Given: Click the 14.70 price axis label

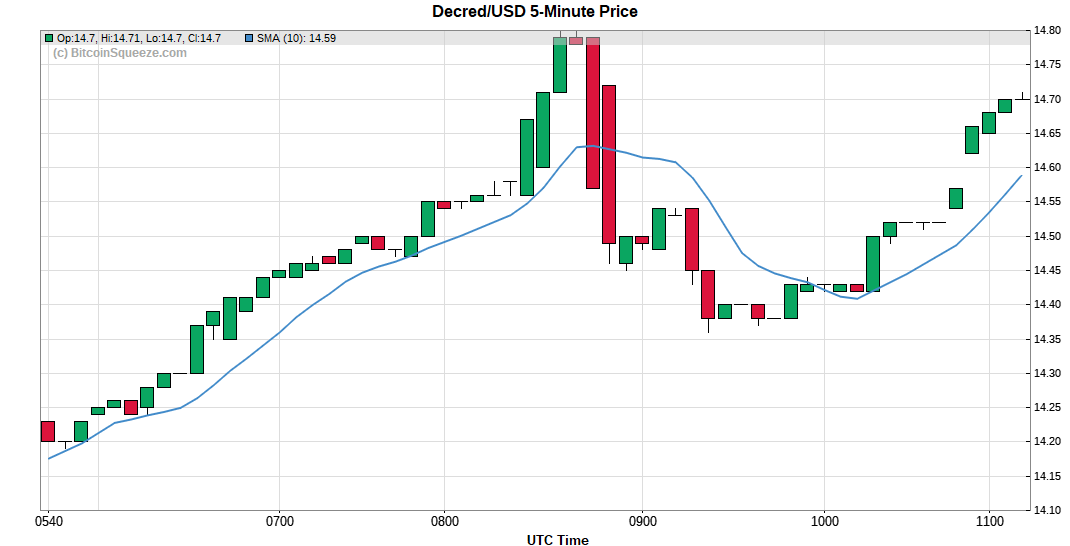Looking at the screenshot, I should tap(1047, 100).
